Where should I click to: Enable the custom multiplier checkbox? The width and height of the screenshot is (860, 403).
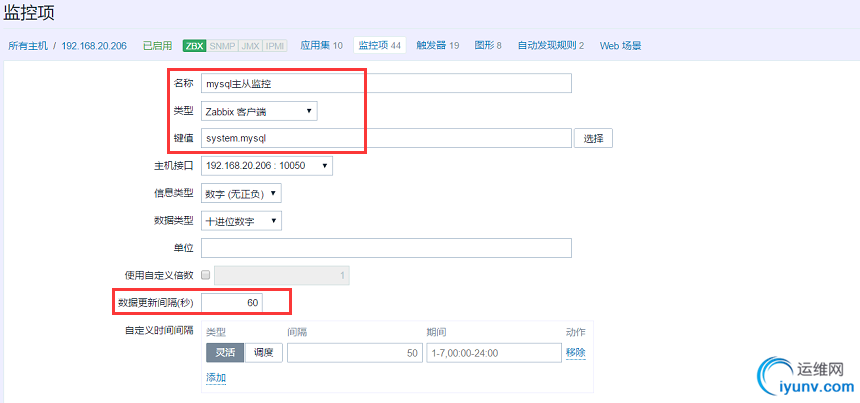206,275
